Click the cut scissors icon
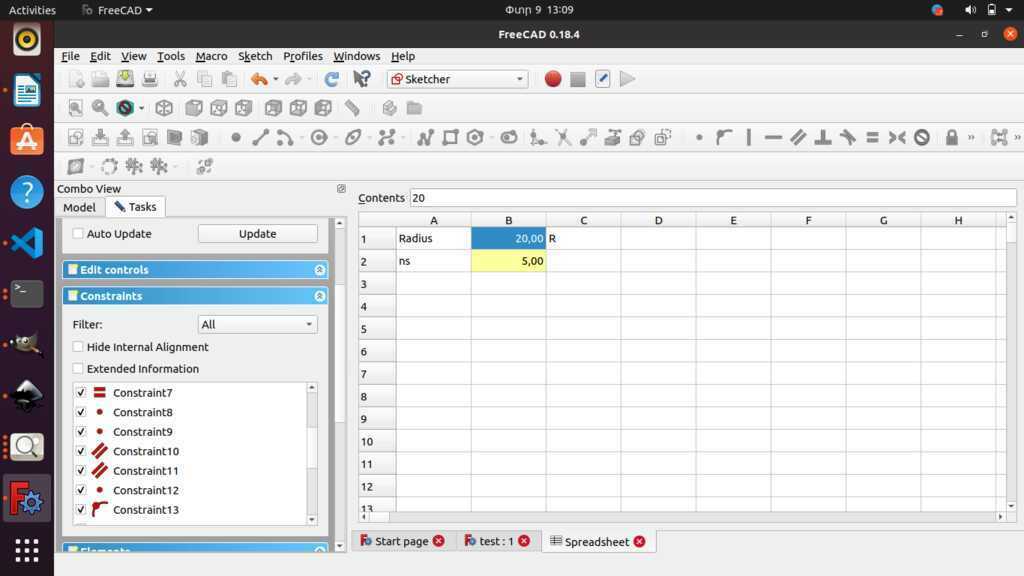This screenshot has height=576, width=1024. 180,79
